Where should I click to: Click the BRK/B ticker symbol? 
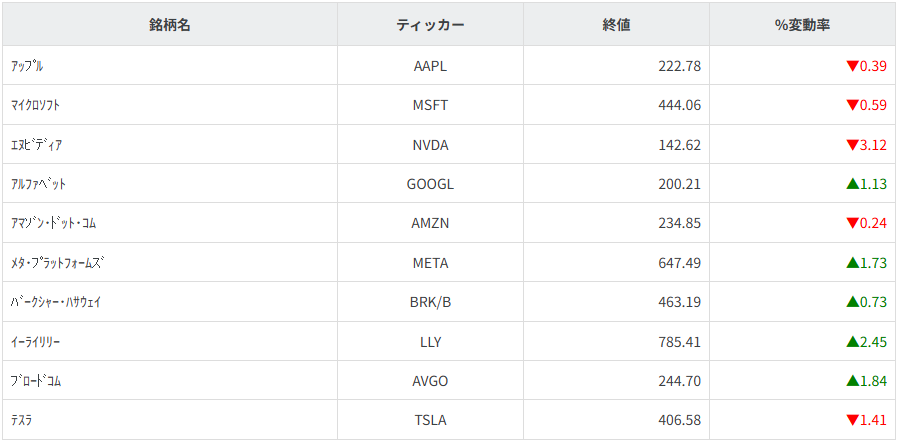430,302
